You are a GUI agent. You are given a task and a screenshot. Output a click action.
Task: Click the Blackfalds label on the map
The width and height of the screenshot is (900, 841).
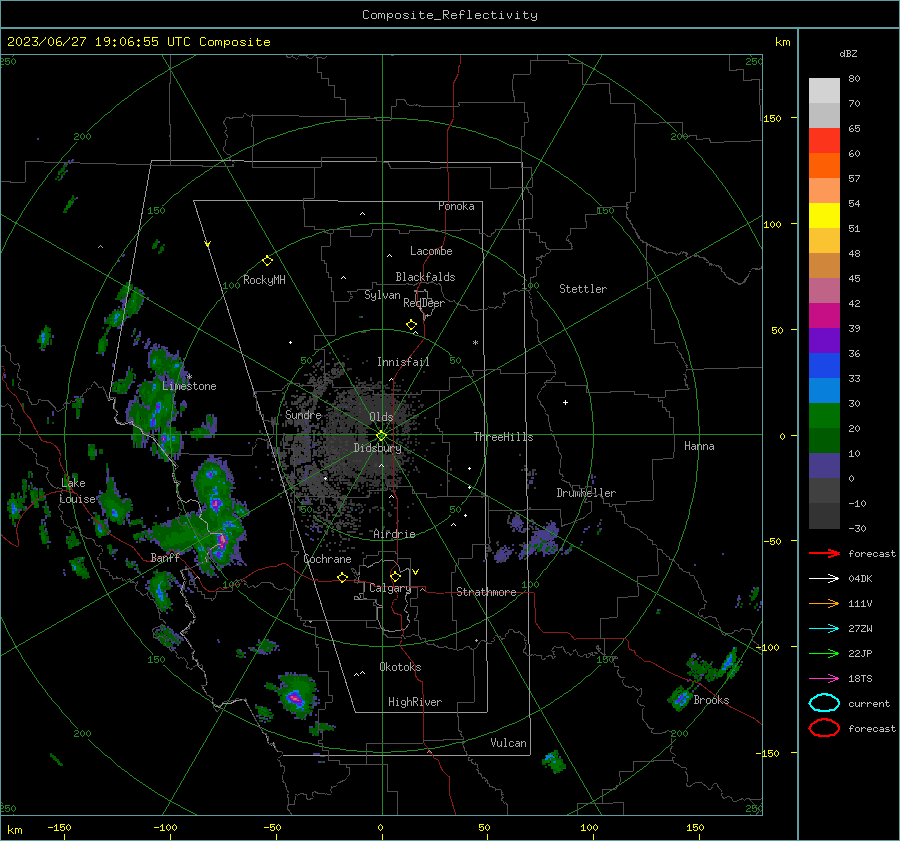pos(425,277)
